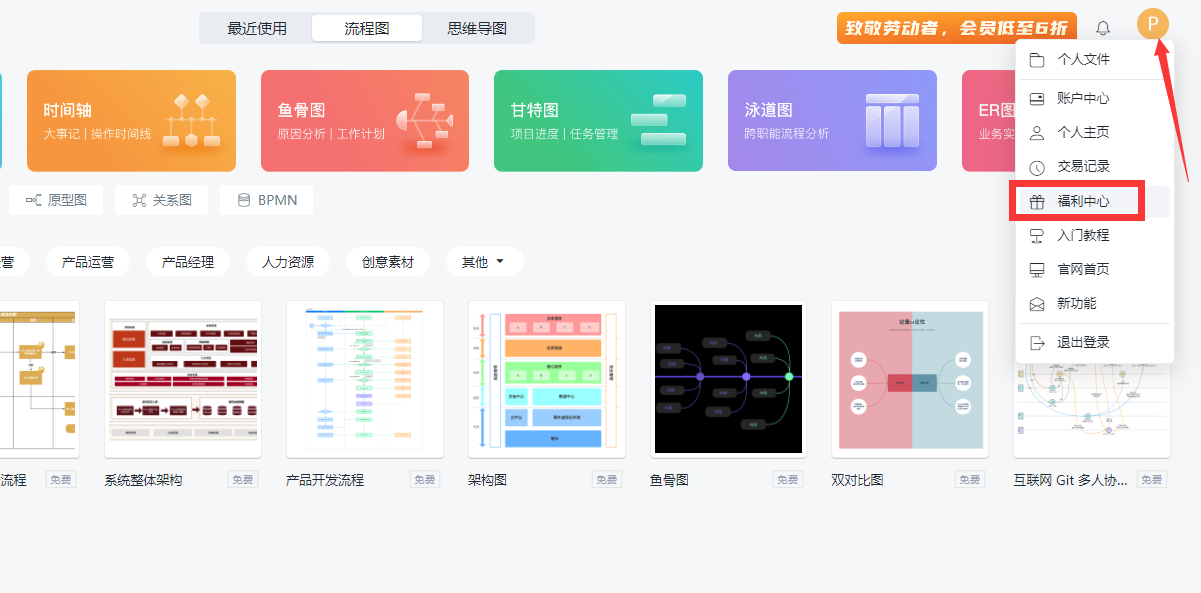Click the person icon beside 个人主页
The height and width of the screenshot is (593, 1201).
point(1037,133)
